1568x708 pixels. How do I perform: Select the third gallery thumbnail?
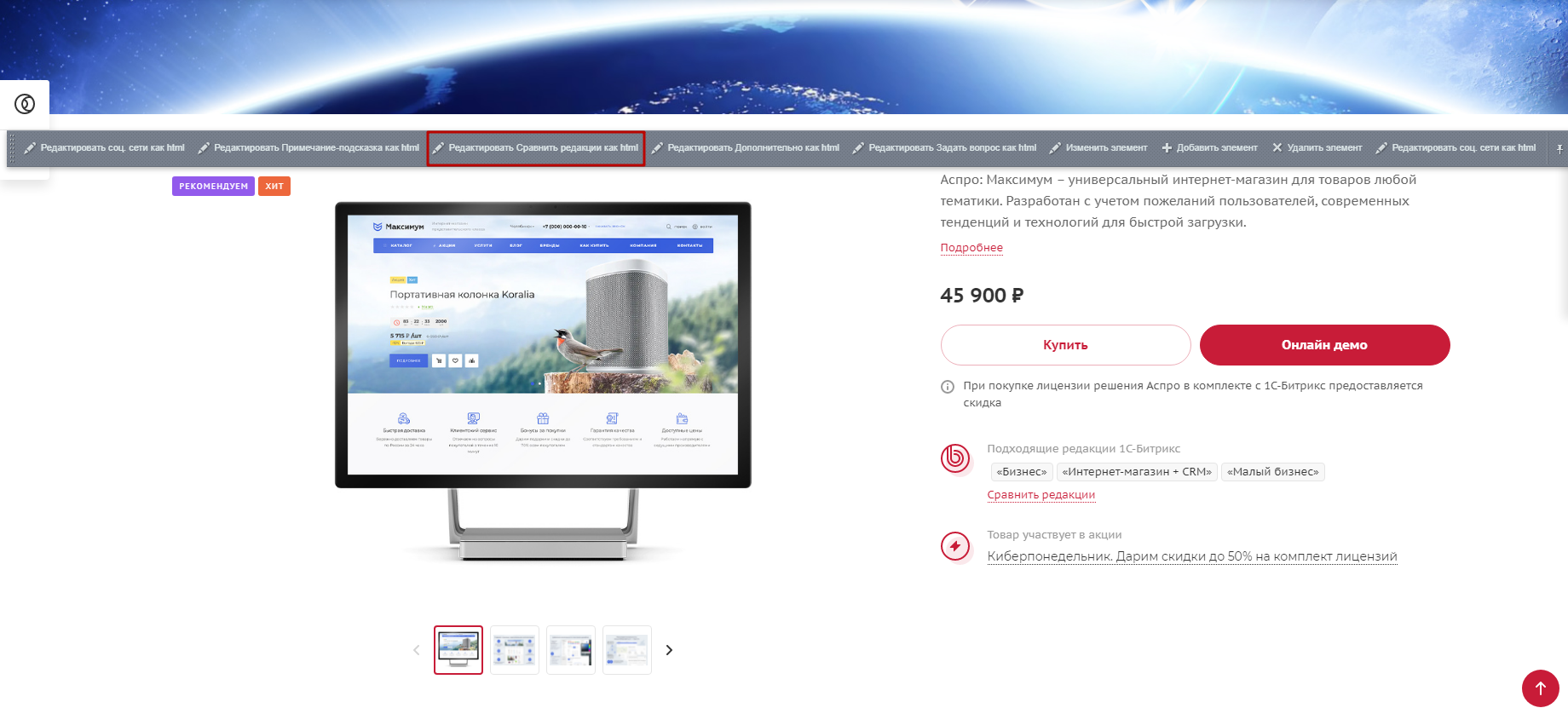tap(571, 650)
